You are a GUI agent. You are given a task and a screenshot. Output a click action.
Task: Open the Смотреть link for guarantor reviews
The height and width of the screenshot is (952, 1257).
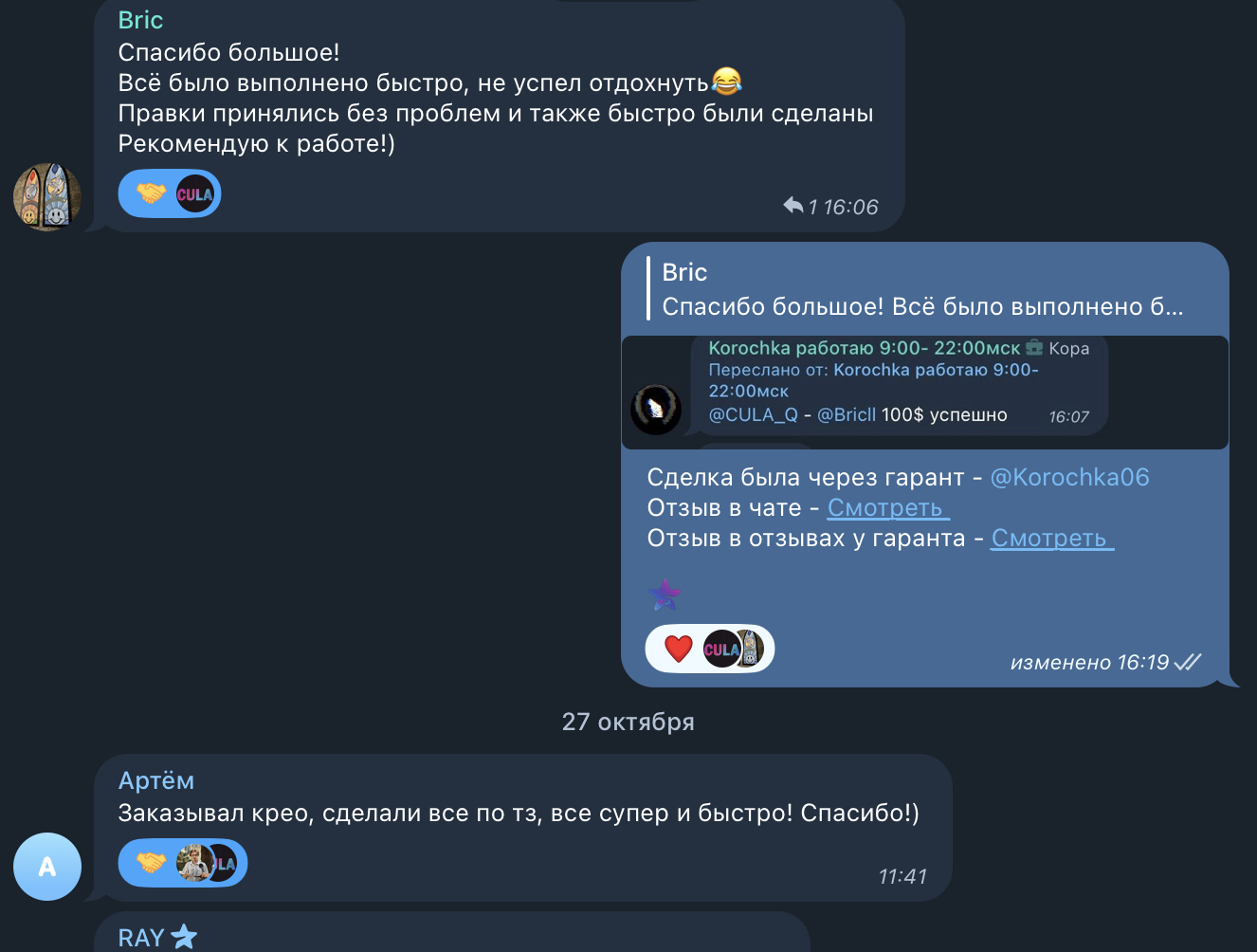point(1052,539)
